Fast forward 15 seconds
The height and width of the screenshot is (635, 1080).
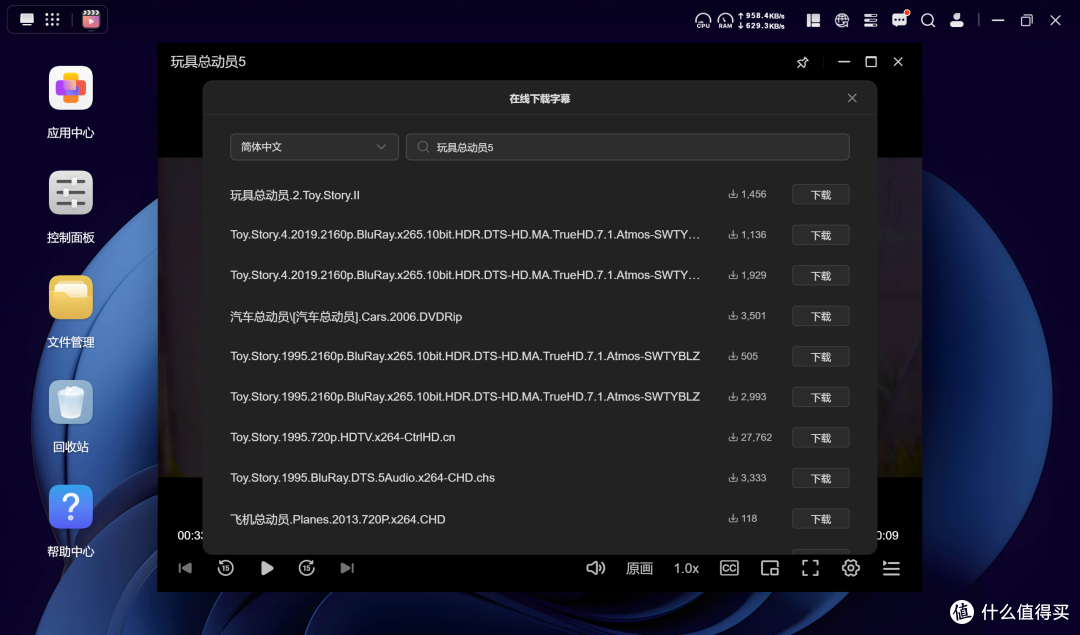coord(307,568)
